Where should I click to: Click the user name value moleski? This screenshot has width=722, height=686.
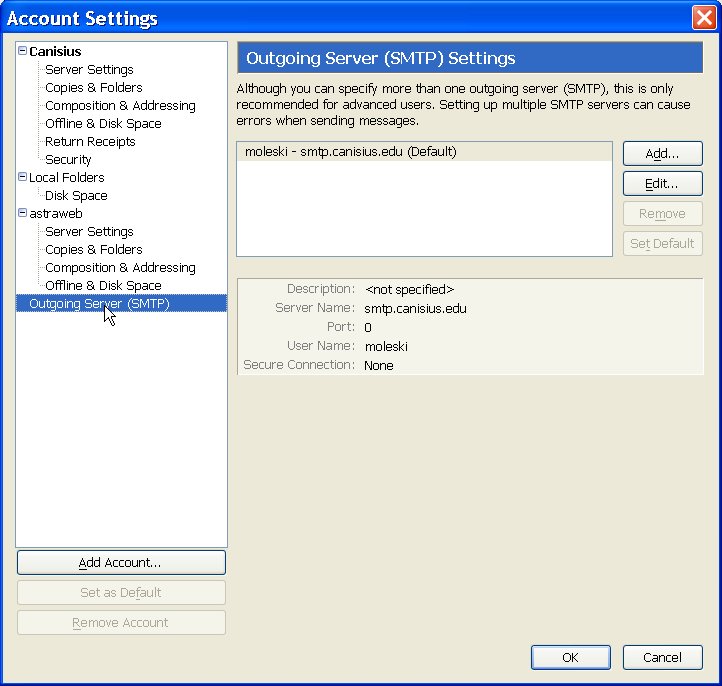coord(386,346)
